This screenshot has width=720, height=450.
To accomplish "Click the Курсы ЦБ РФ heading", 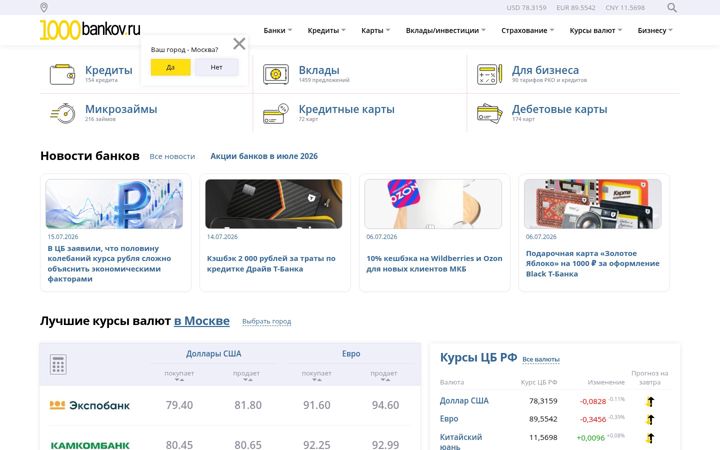I will coord(478,357).
